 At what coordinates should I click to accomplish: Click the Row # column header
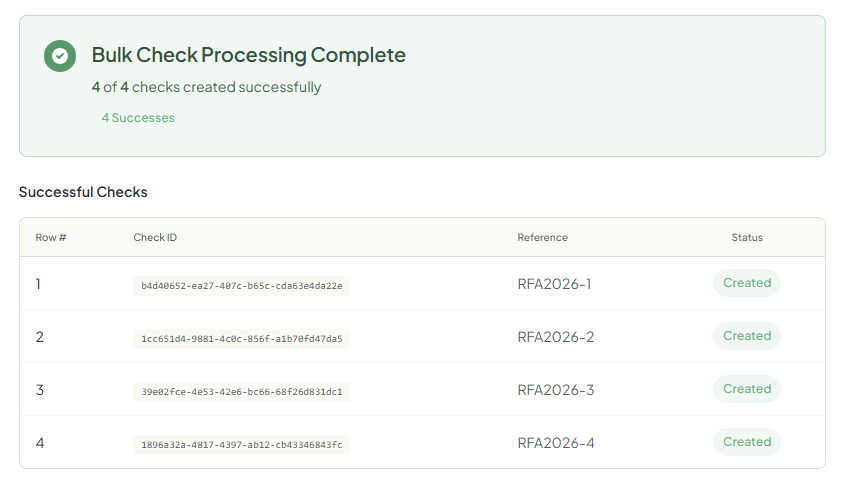(x=51, y=238)
